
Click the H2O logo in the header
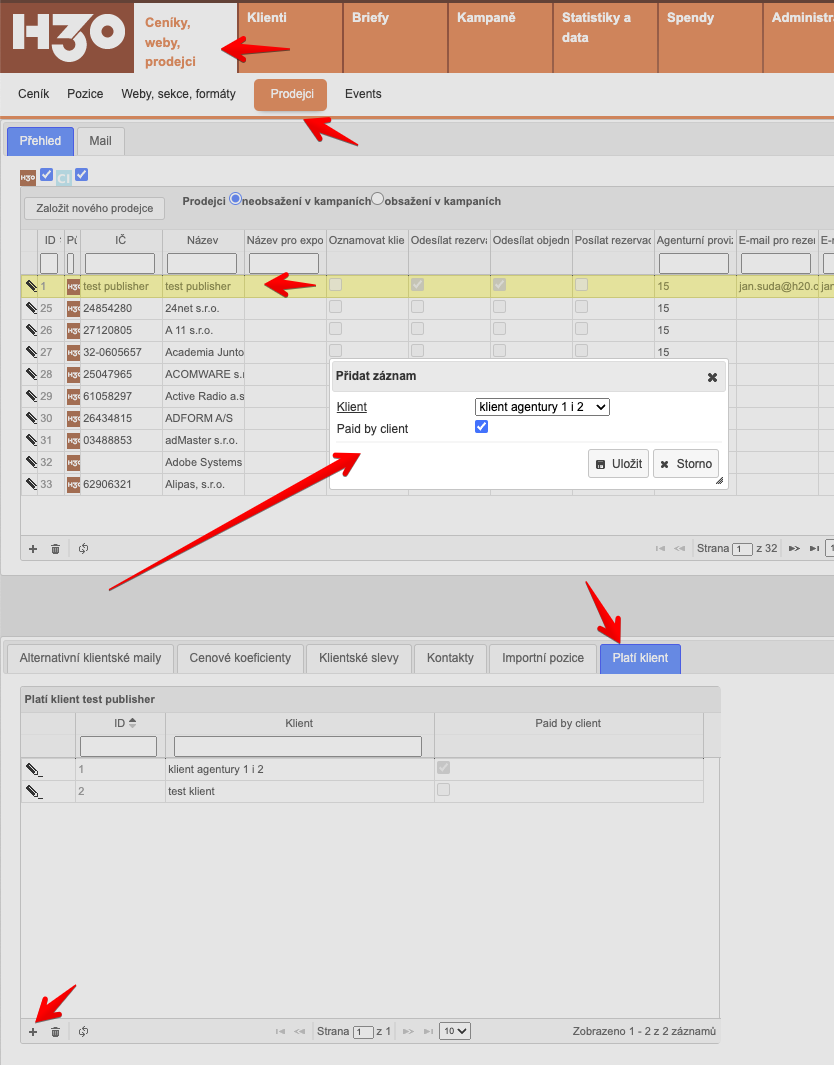67,36
